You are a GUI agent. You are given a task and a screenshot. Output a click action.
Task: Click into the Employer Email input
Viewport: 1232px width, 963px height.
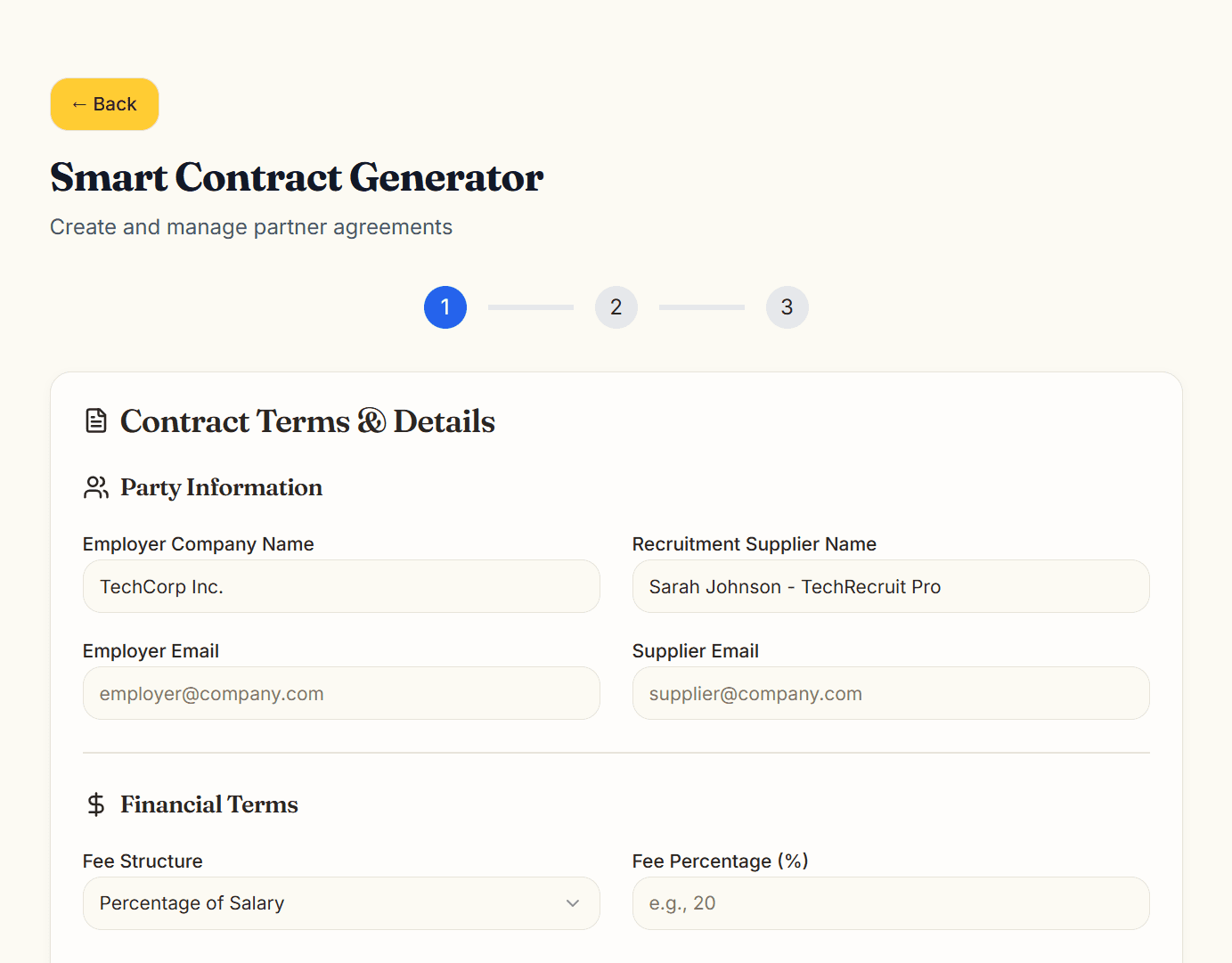tap(341, 693)
